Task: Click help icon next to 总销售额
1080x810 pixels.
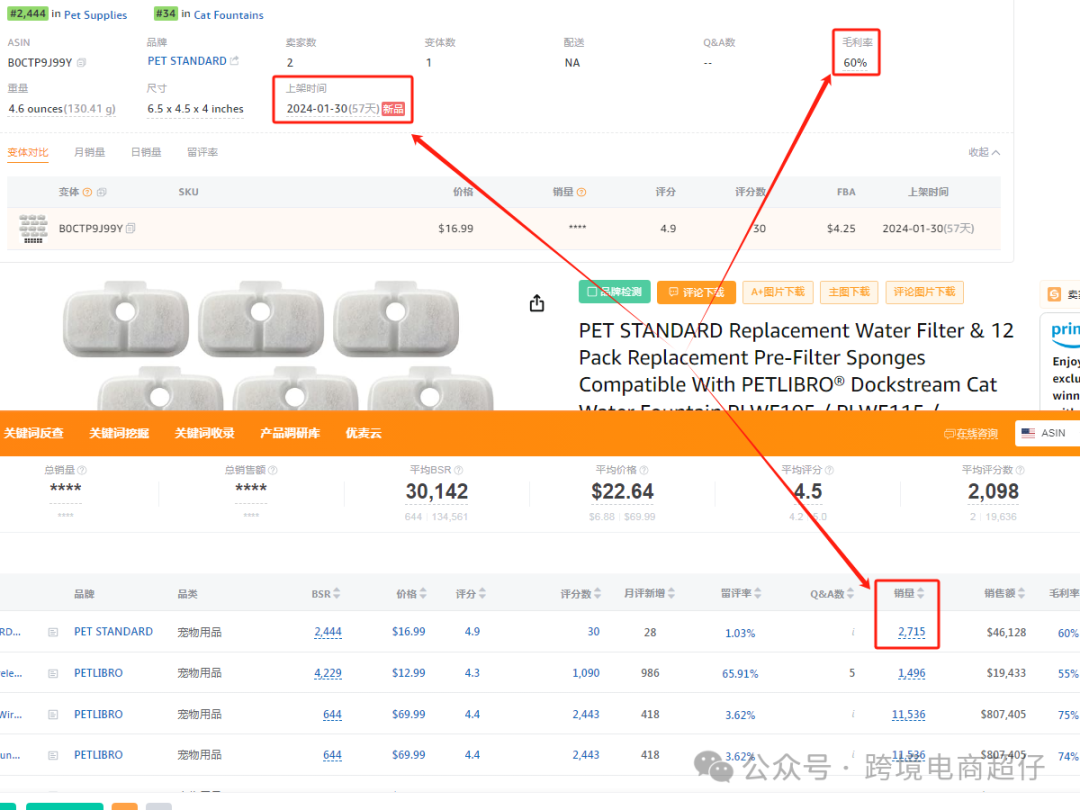Action: (x=273, y=470)
